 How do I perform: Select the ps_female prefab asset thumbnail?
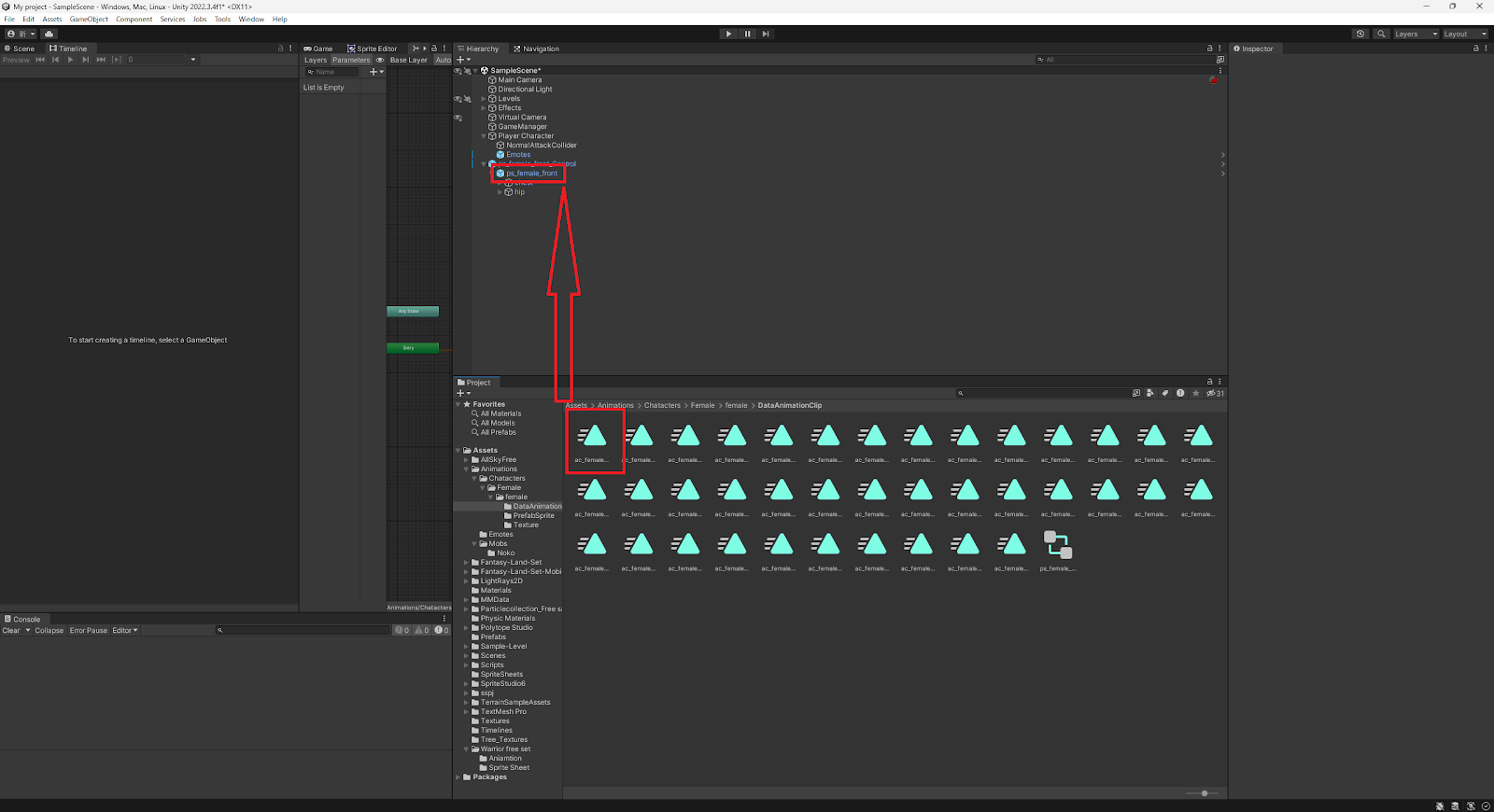(x=1058, y=544)
